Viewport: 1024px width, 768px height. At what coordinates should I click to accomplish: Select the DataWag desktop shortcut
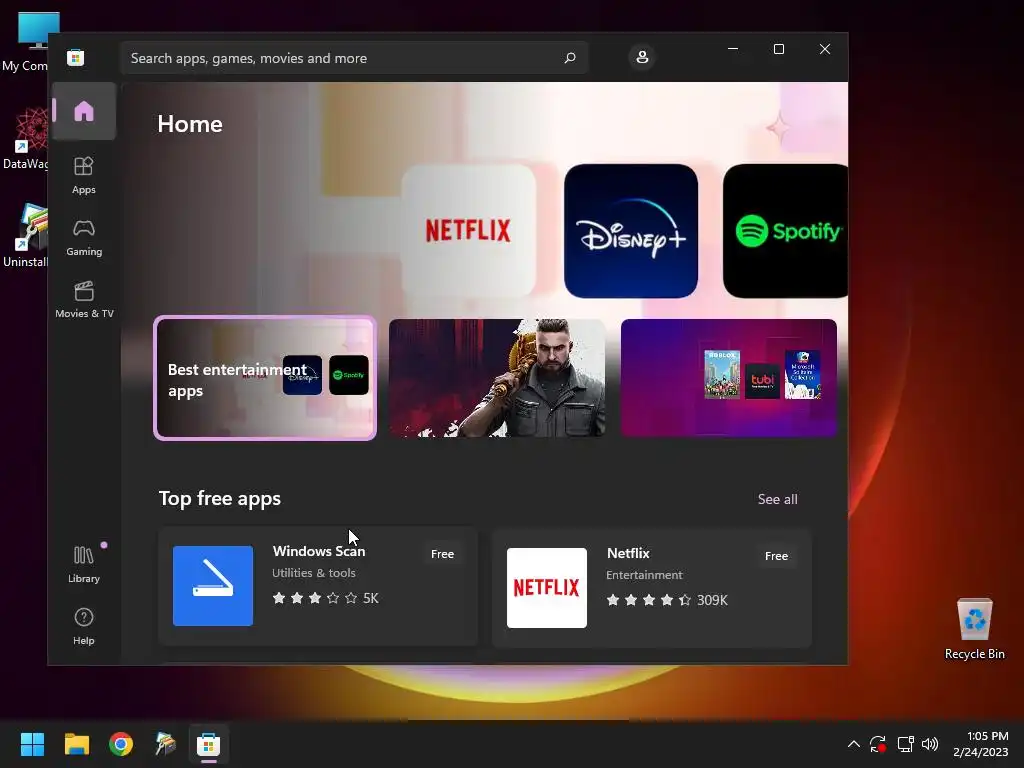[26, 139]
